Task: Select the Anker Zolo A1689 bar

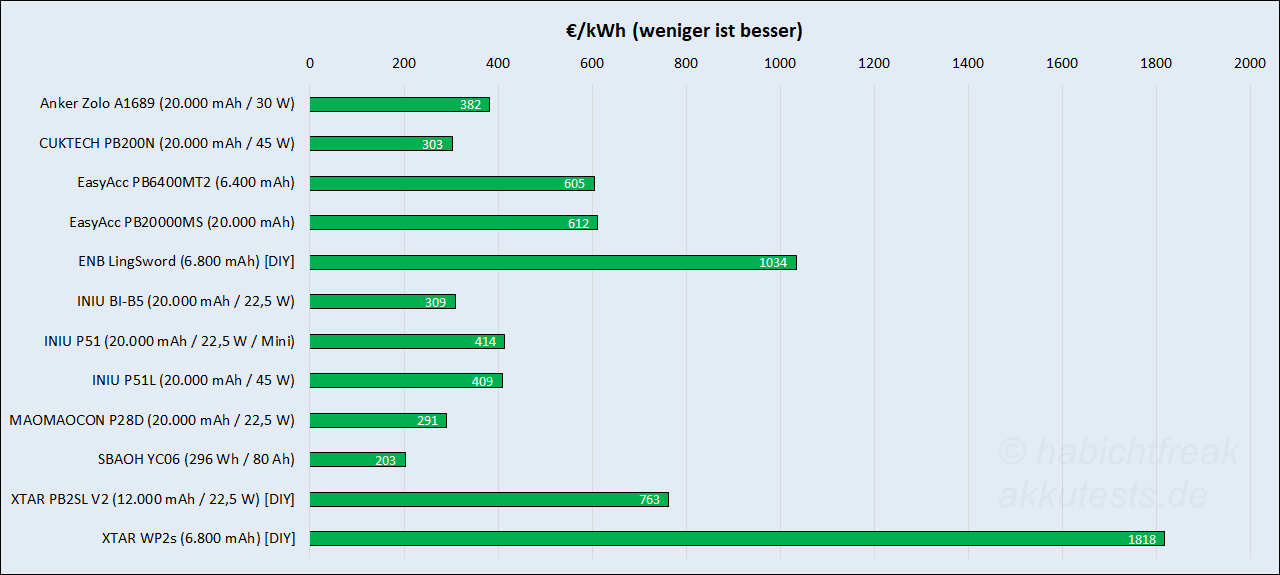Action: [399, 104]
